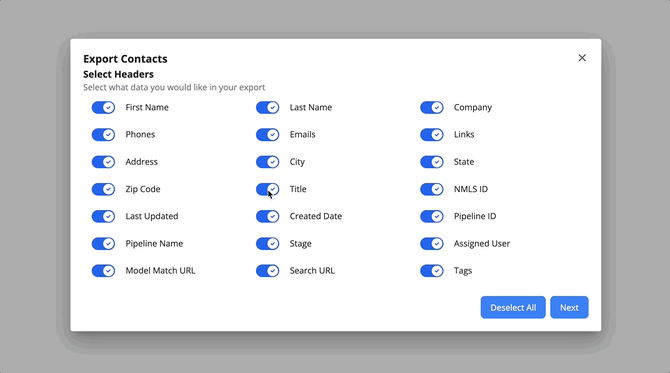Disable the Title header toggle
The height and width of the screenshot is (373, 670).
267,189
